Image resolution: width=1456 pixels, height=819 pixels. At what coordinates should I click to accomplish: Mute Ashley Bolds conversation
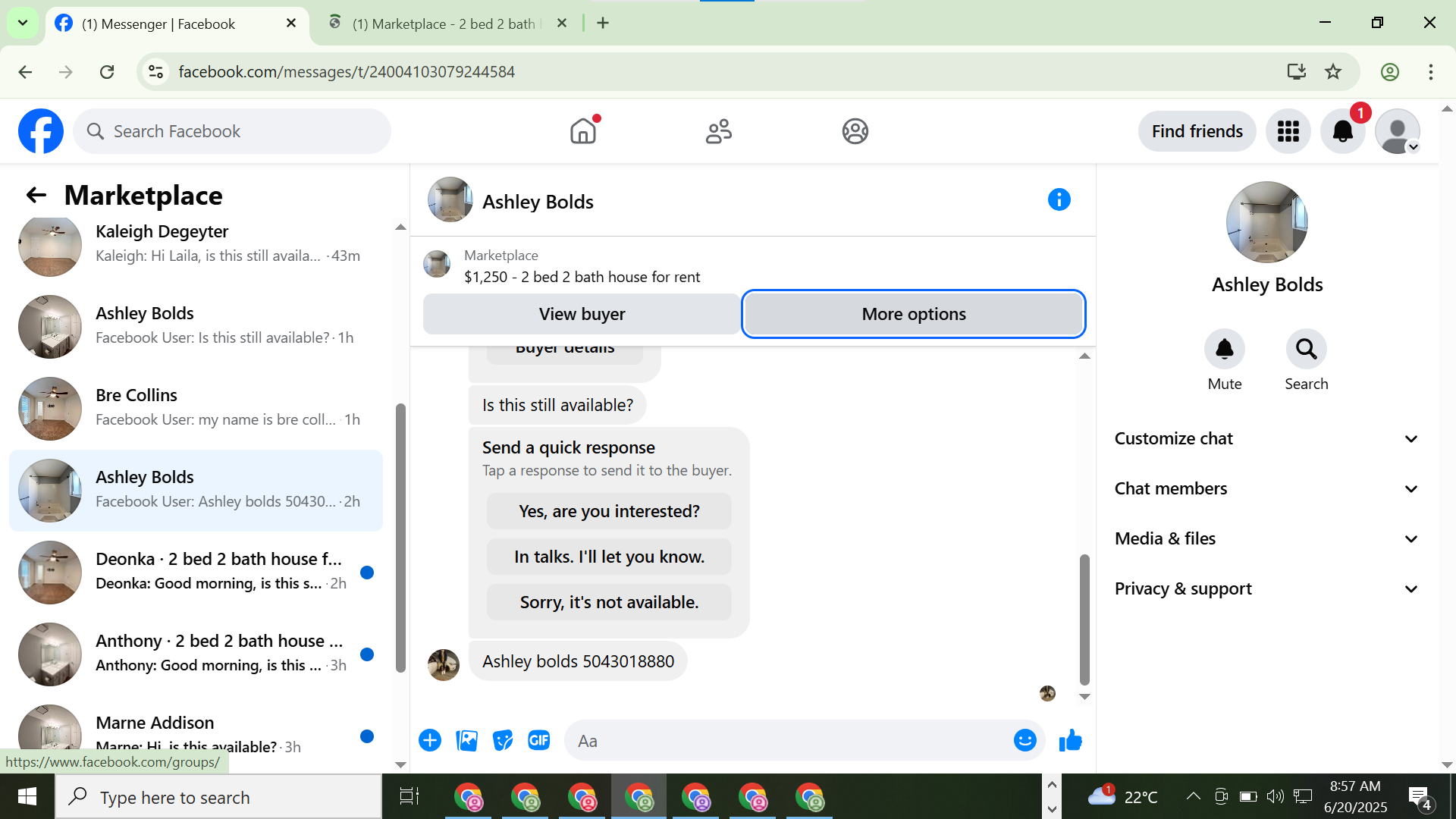(x=1224, y=350)
